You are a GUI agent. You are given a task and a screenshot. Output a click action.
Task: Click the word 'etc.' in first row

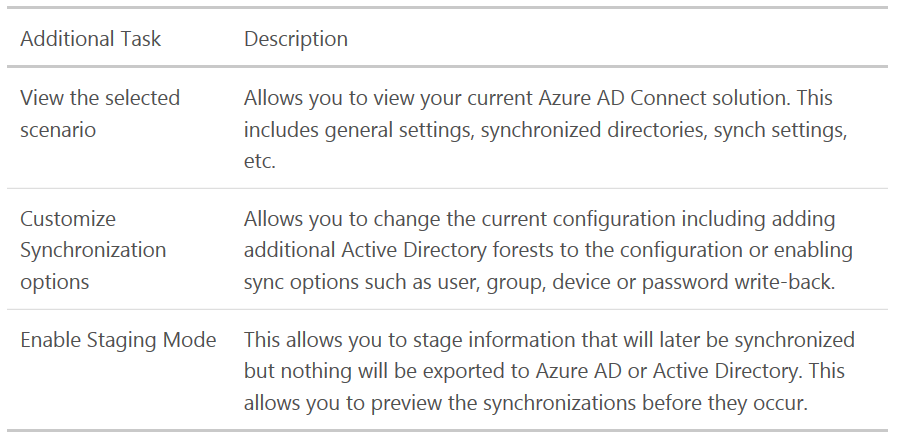click(x=260, y=161)
